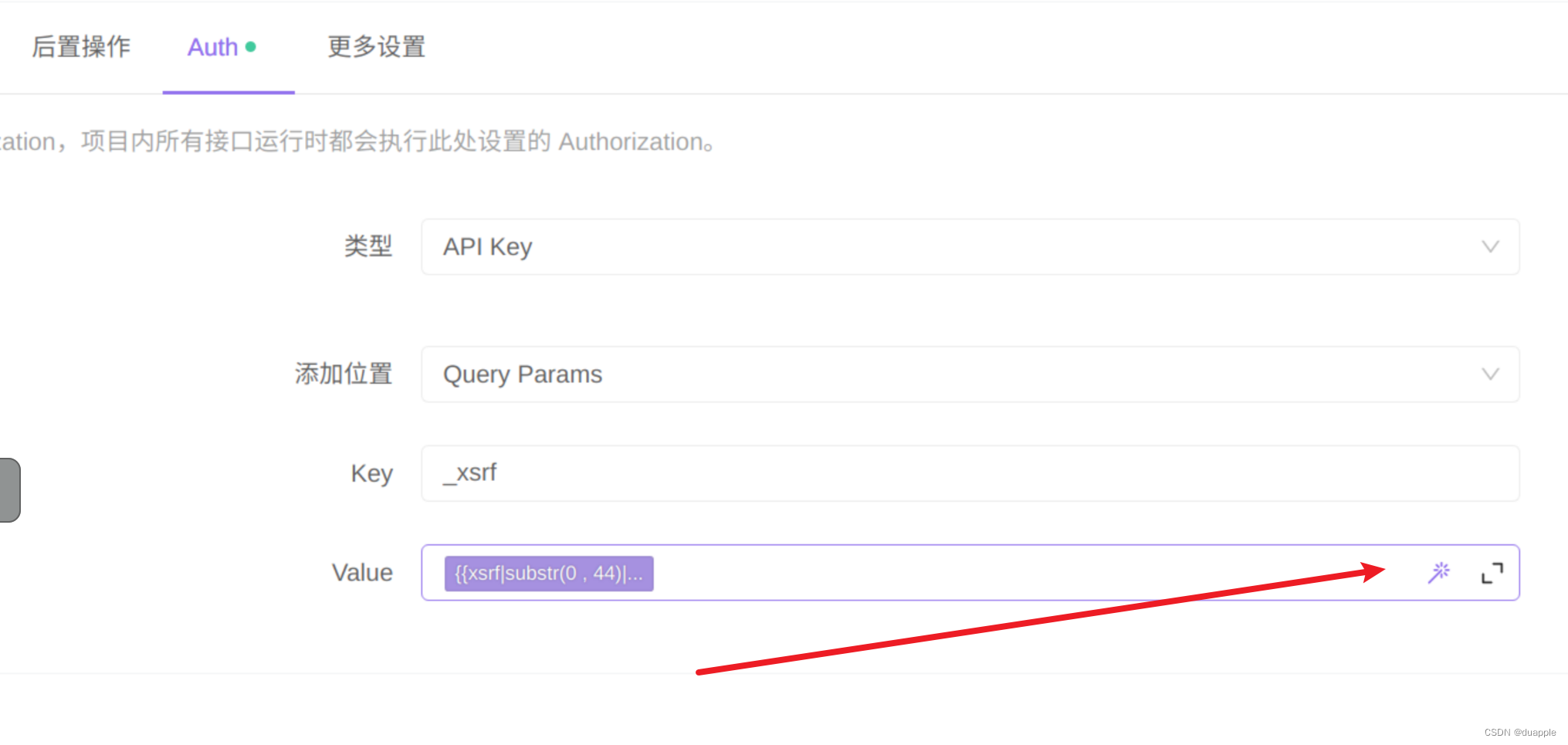The image size is (1568, 745).
Task: Expand the Value field editor
Action: click(x=1492, y=573)
